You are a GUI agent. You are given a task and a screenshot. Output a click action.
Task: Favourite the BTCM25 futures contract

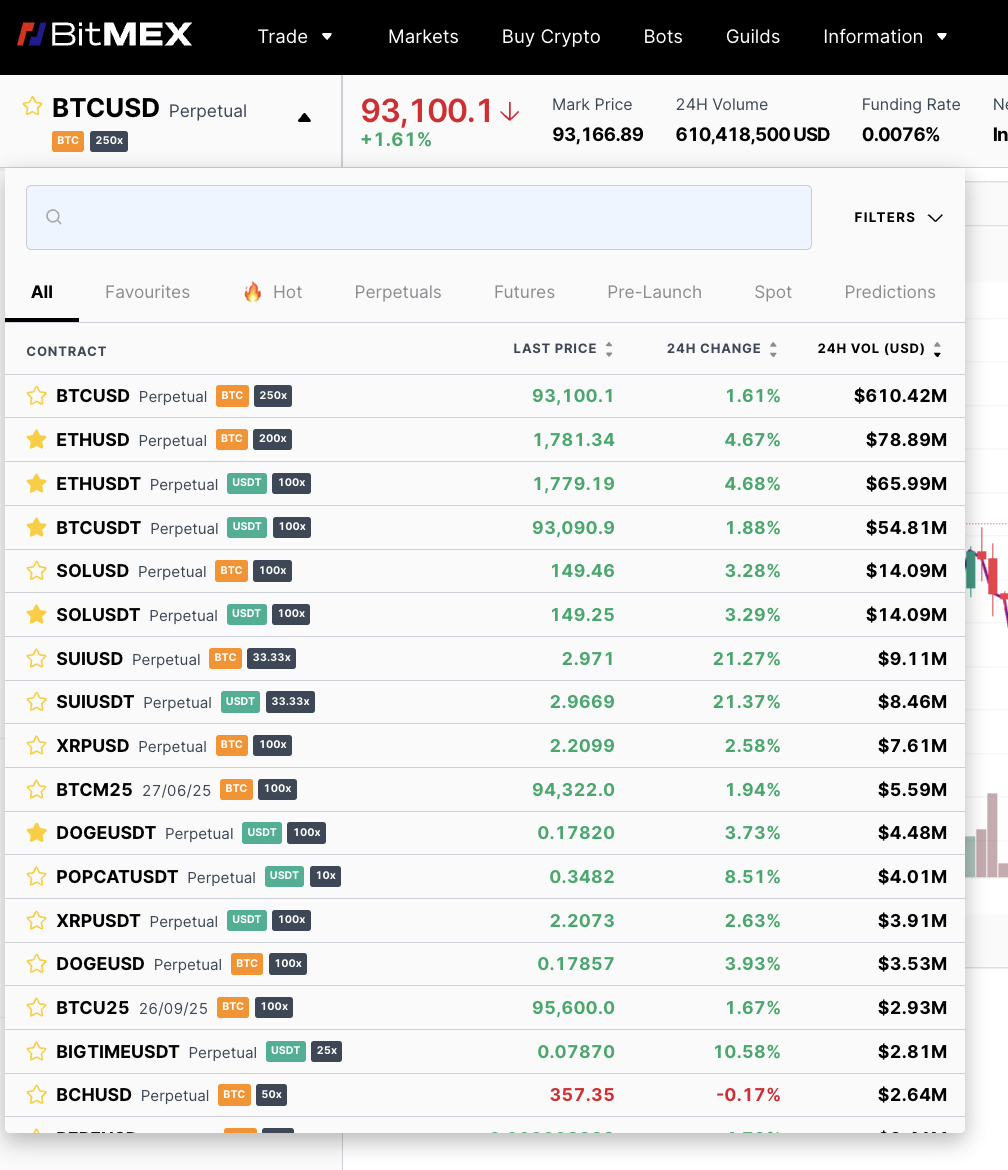tap(37, 789)
